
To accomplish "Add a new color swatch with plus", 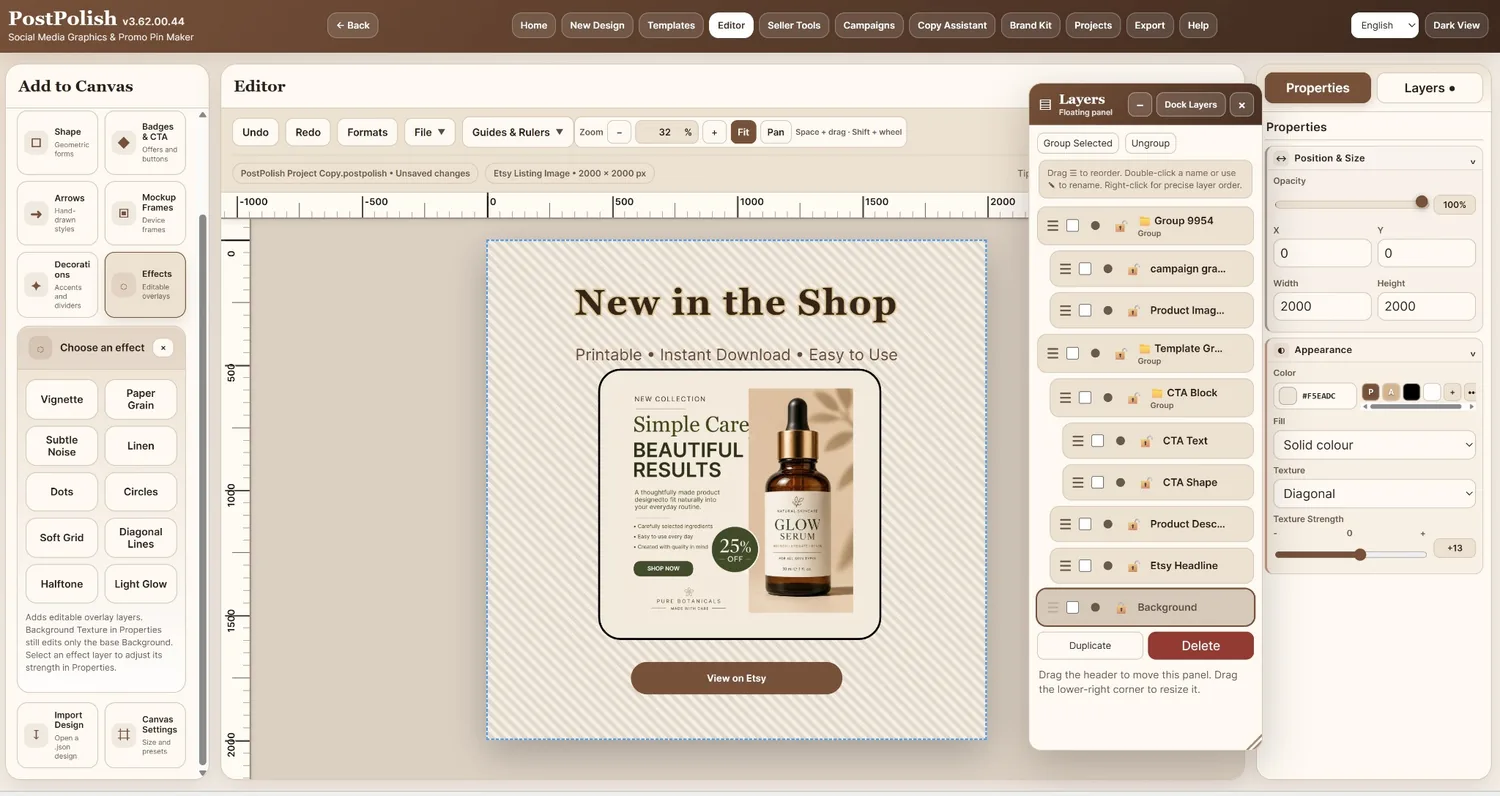I will click(x=1453, y=393).
